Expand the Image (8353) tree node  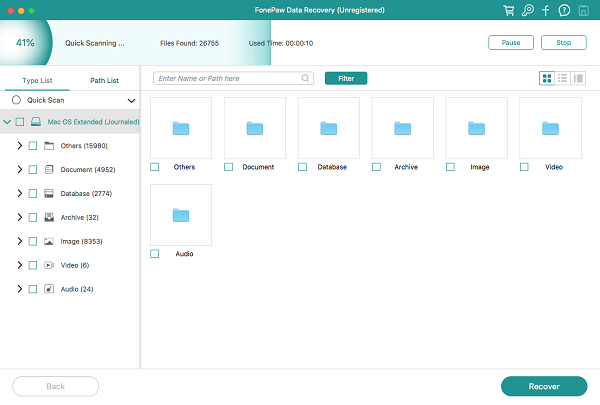pos(20,241)
